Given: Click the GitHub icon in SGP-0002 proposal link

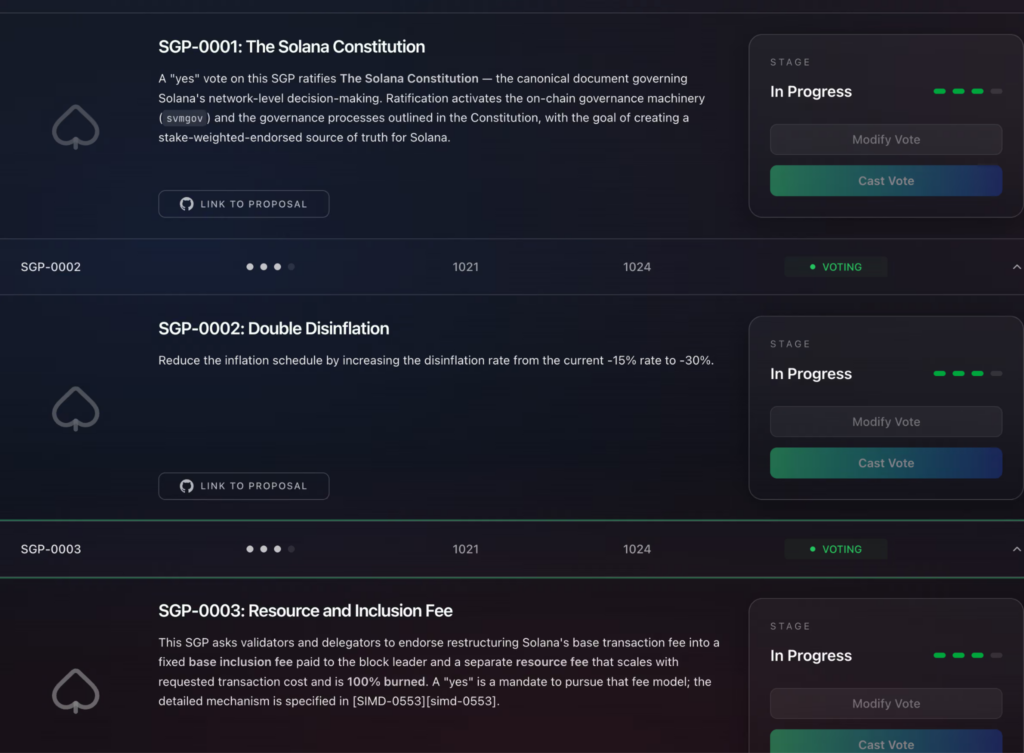Looking at the screenshot, I should [187, 486].
